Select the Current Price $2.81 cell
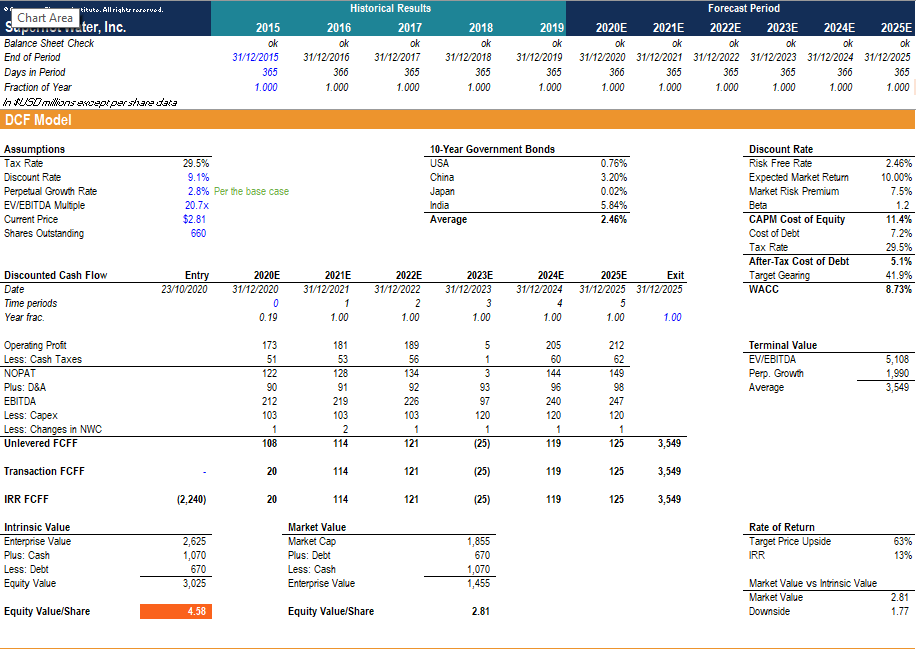 [195, 220]
